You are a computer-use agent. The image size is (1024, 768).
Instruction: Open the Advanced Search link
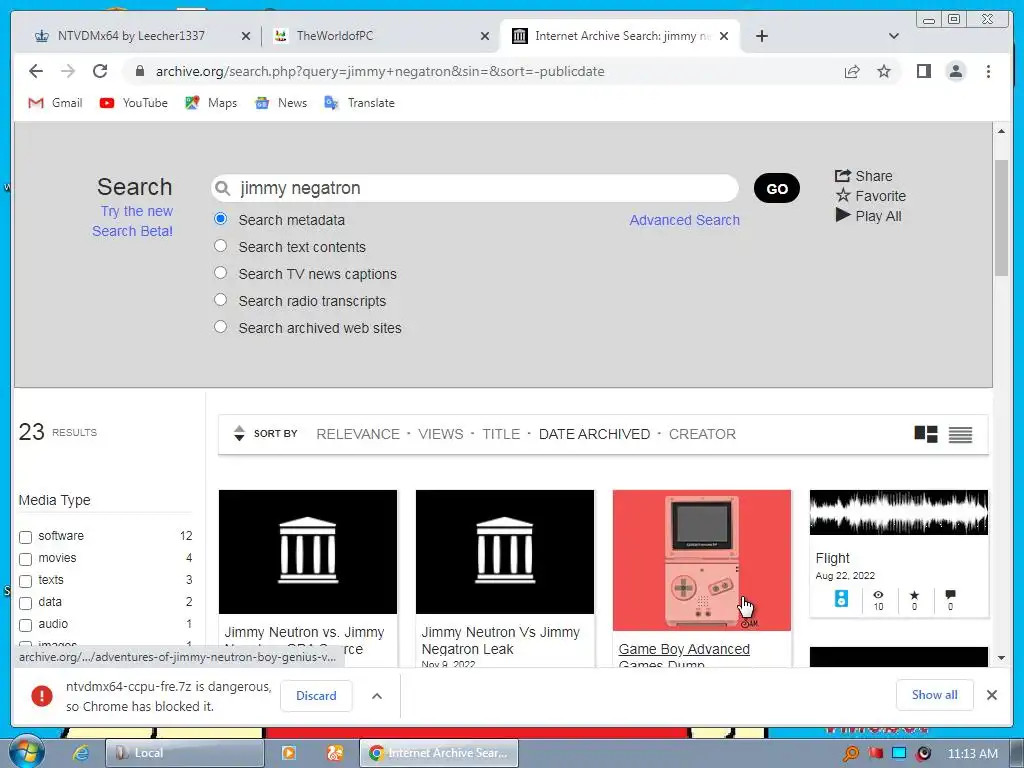(684, 220)
